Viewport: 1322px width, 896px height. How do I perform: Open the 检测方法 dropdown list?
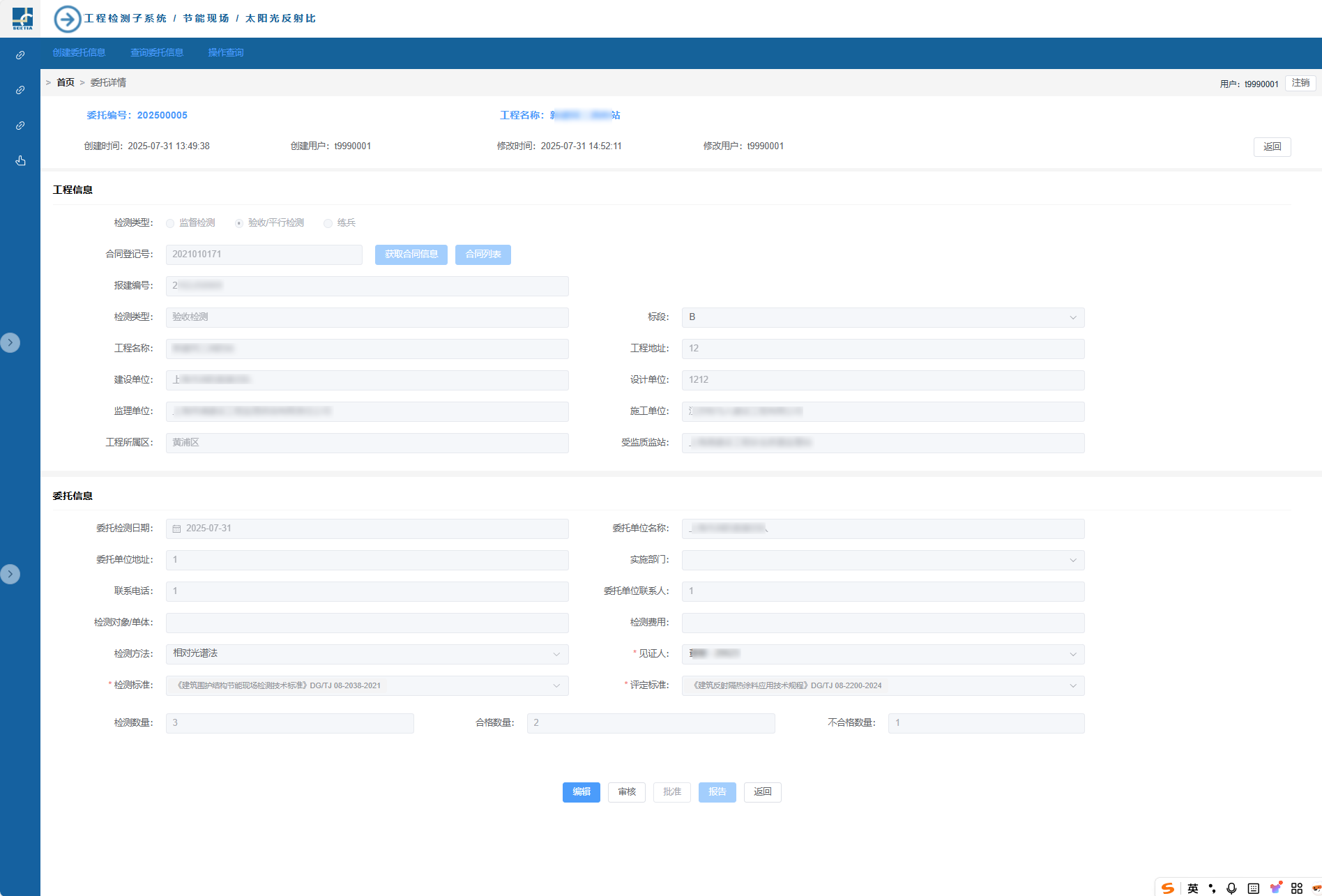[x=367, y=654]
